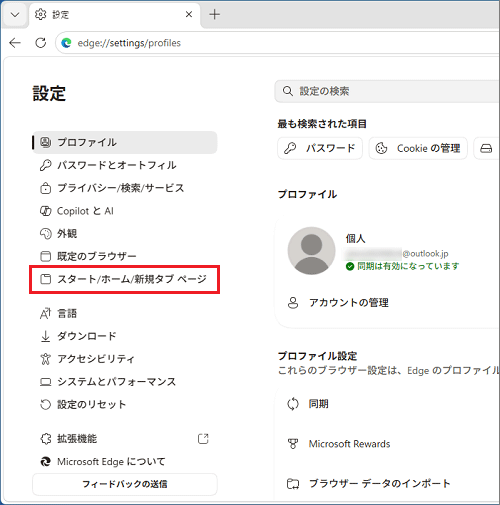Click the trophy icon for Rewards
This screenshot has width=500, height=505.
(293, 444)
